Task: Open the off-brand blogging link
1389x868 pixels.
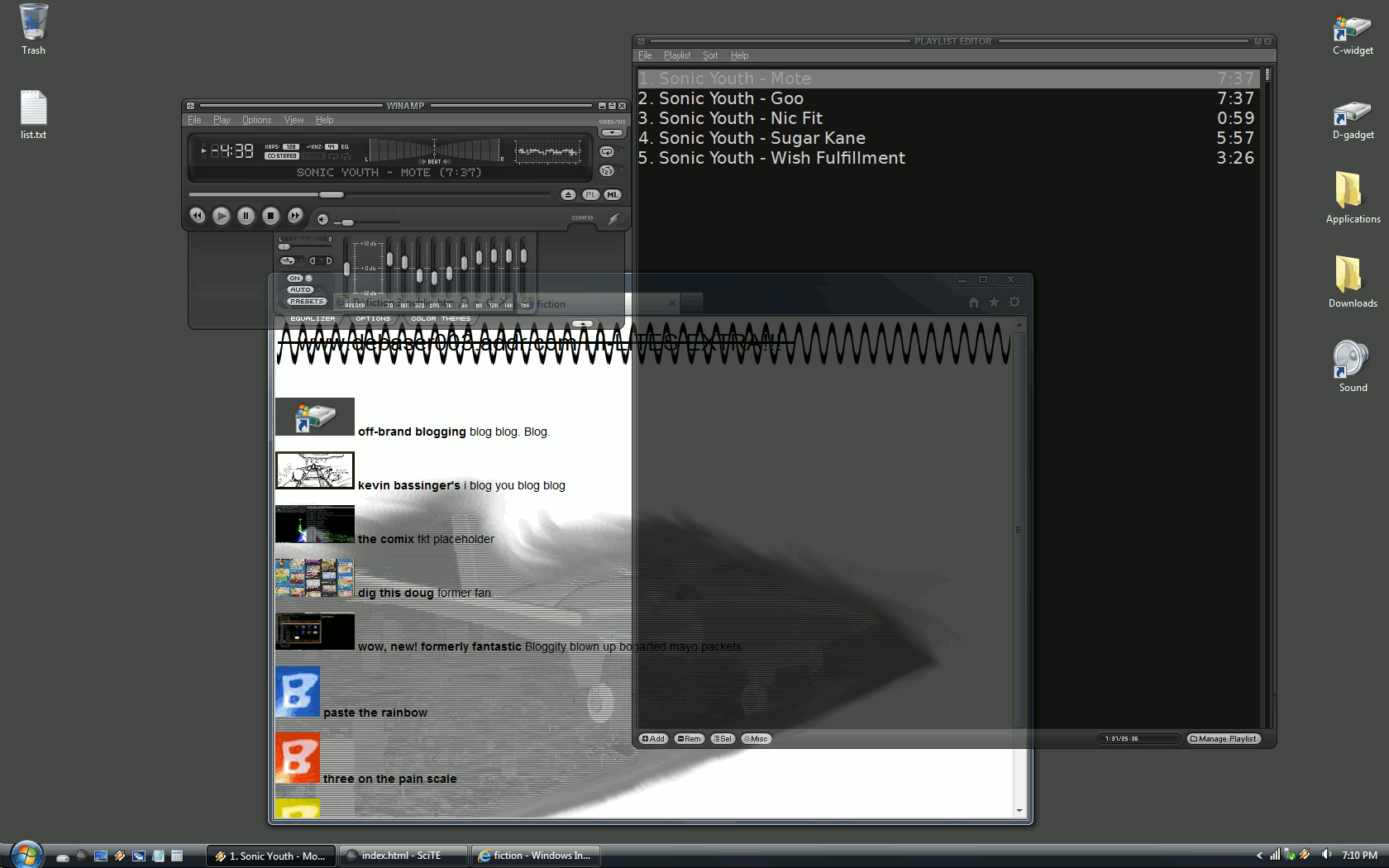Action: pos(412,432)
